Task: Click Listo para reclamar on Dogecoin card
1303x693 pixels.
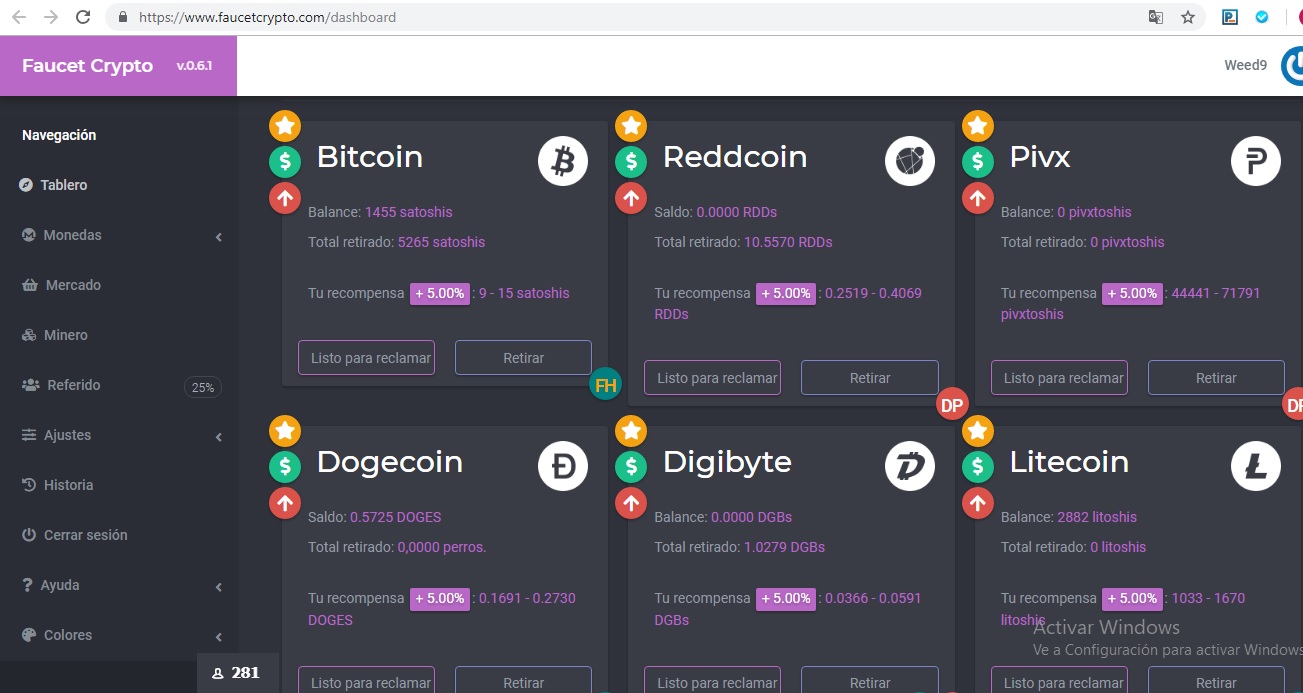Action: point(366,680)
